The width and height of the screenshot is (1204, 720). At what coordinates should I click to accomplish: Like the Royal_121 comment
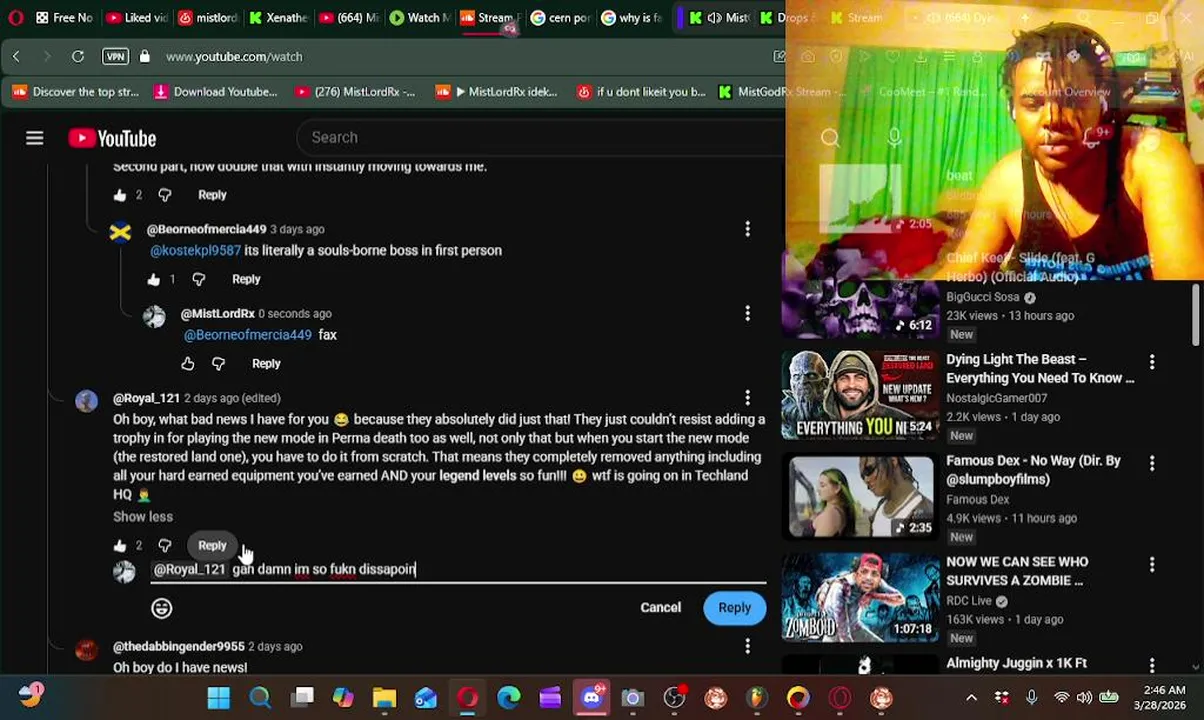pyautogui.click(x=120, y=546)
